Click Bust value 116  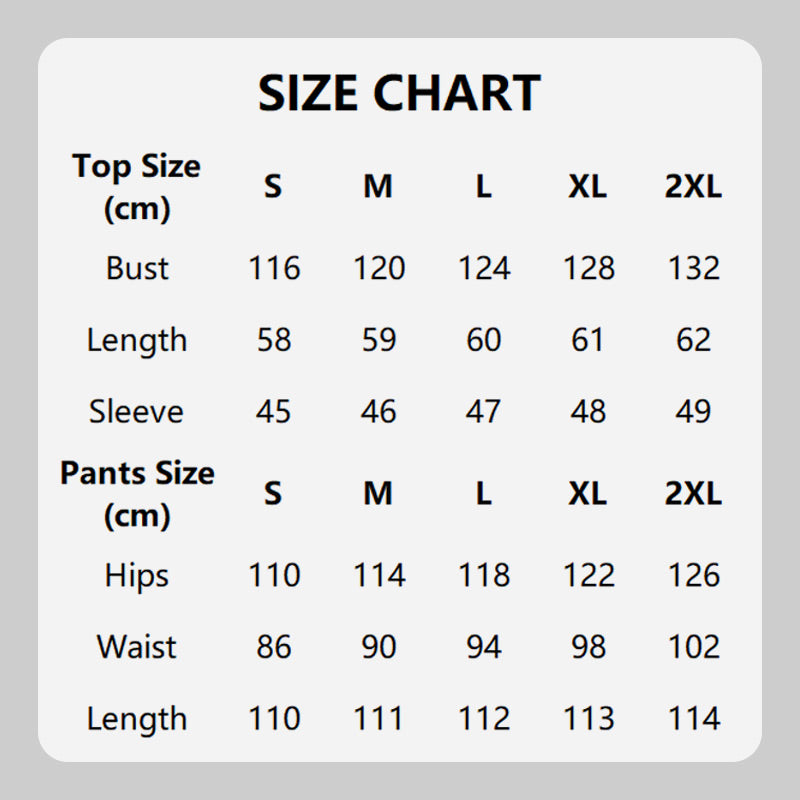click(x=274, y=268)
